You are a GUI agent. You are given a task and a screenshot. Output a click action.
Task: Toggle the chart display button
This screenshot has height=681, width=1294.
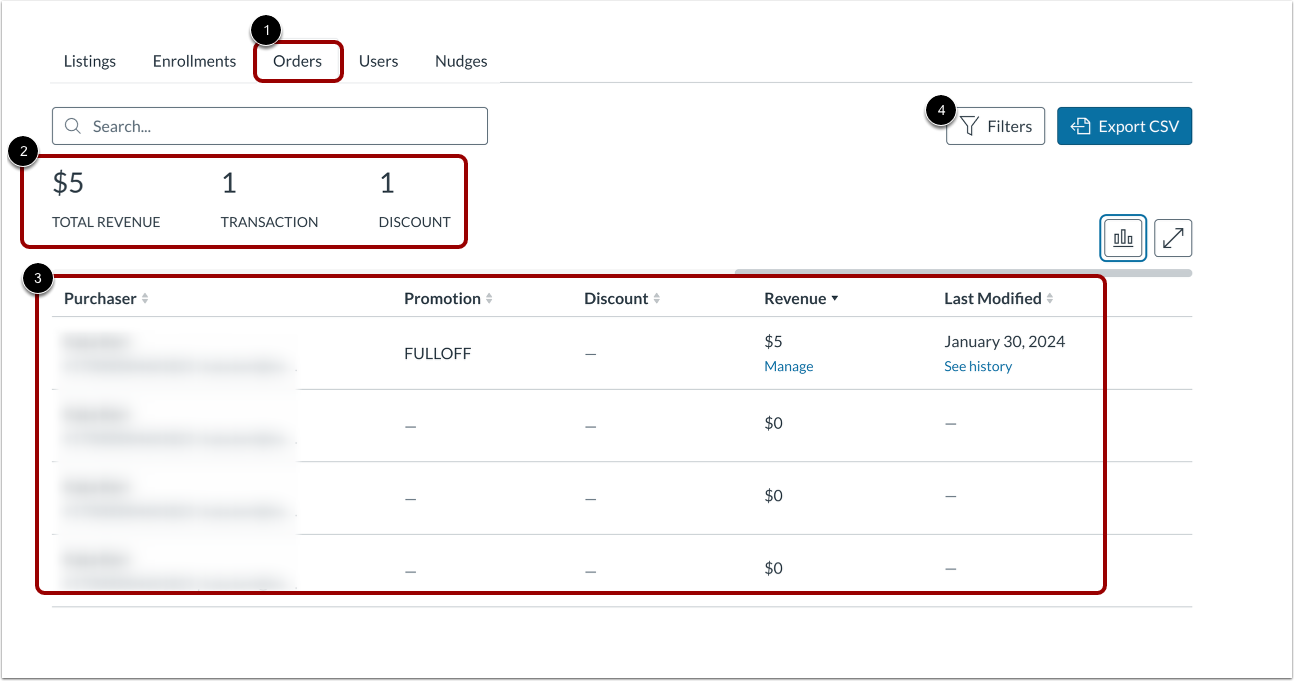click(1122, 238)
